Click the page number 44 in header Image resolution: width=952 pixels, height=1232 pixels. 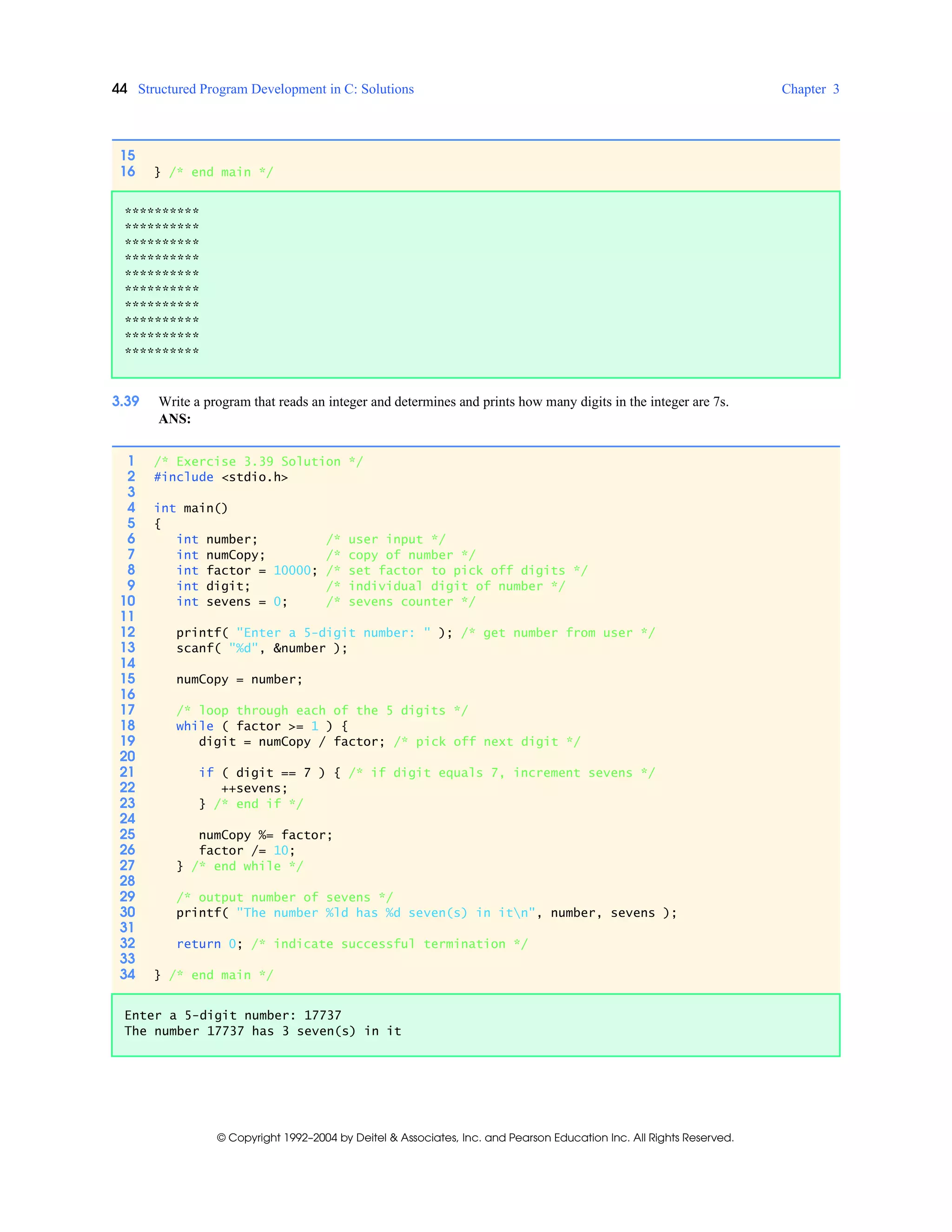click(x=119, y=88)
